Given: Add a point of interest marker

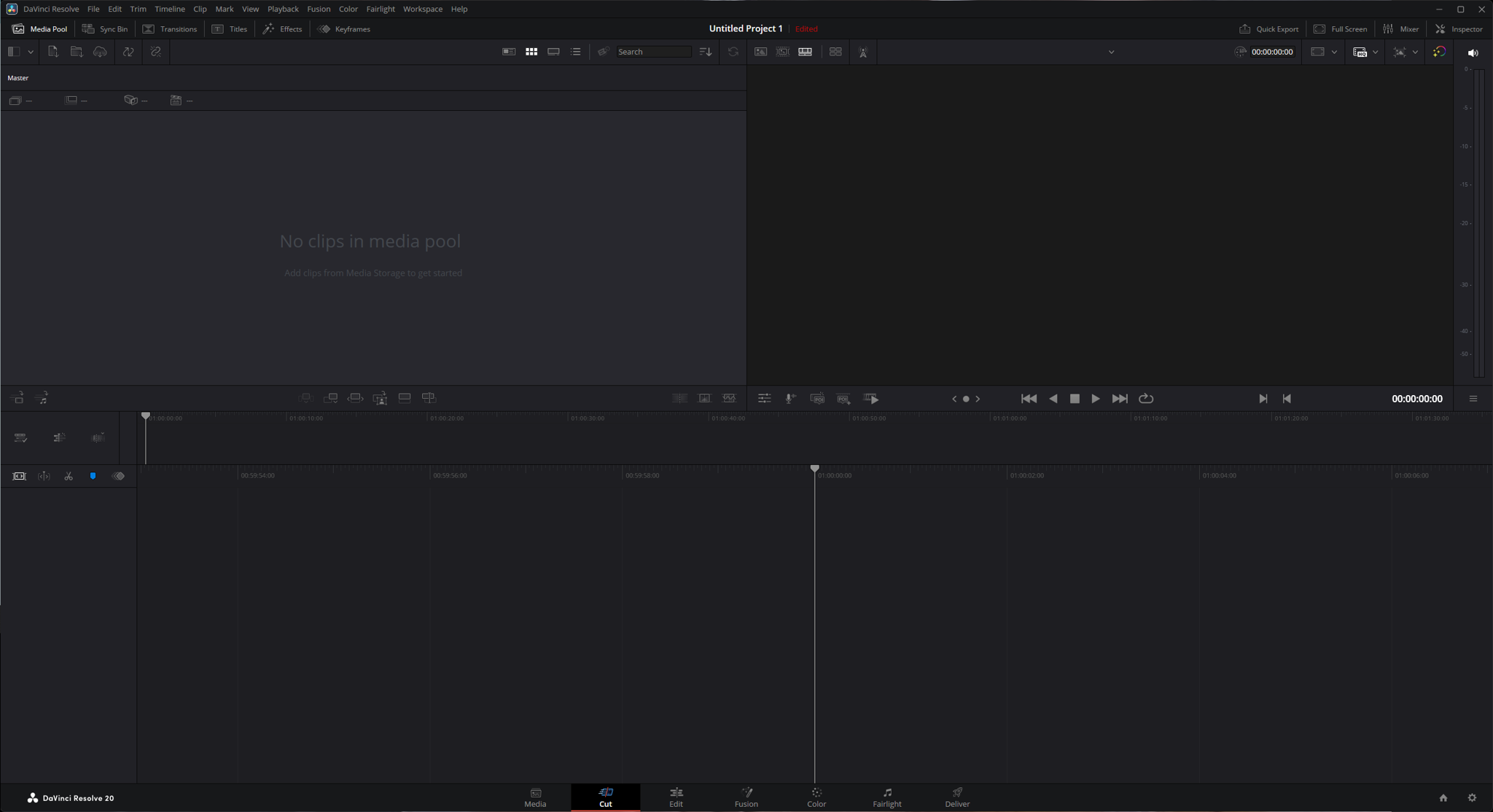Looking at the screenshot, I should tap(843, 399).
